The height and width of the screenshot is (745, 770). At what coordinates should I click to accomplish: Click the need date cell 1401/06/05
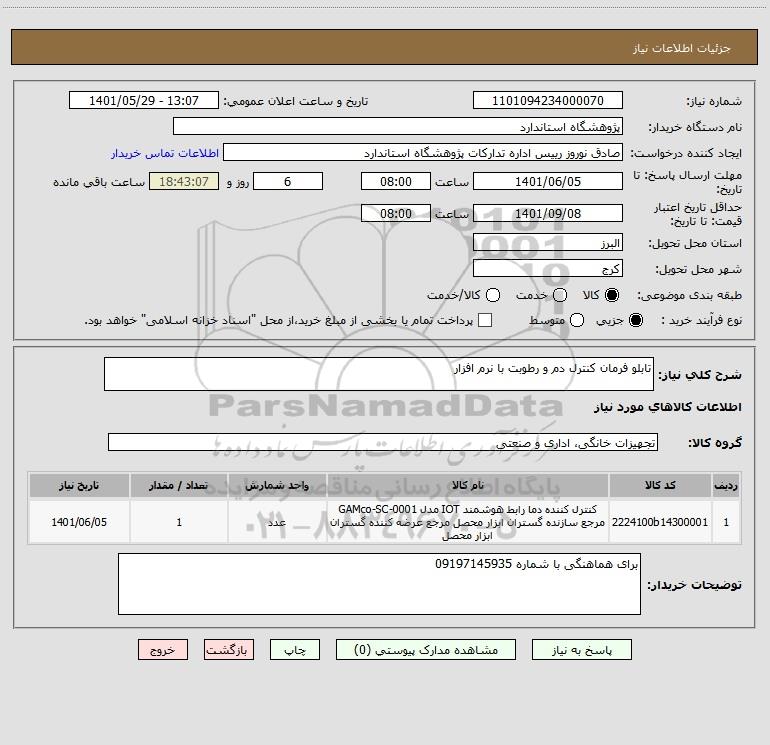click(79, 522)
